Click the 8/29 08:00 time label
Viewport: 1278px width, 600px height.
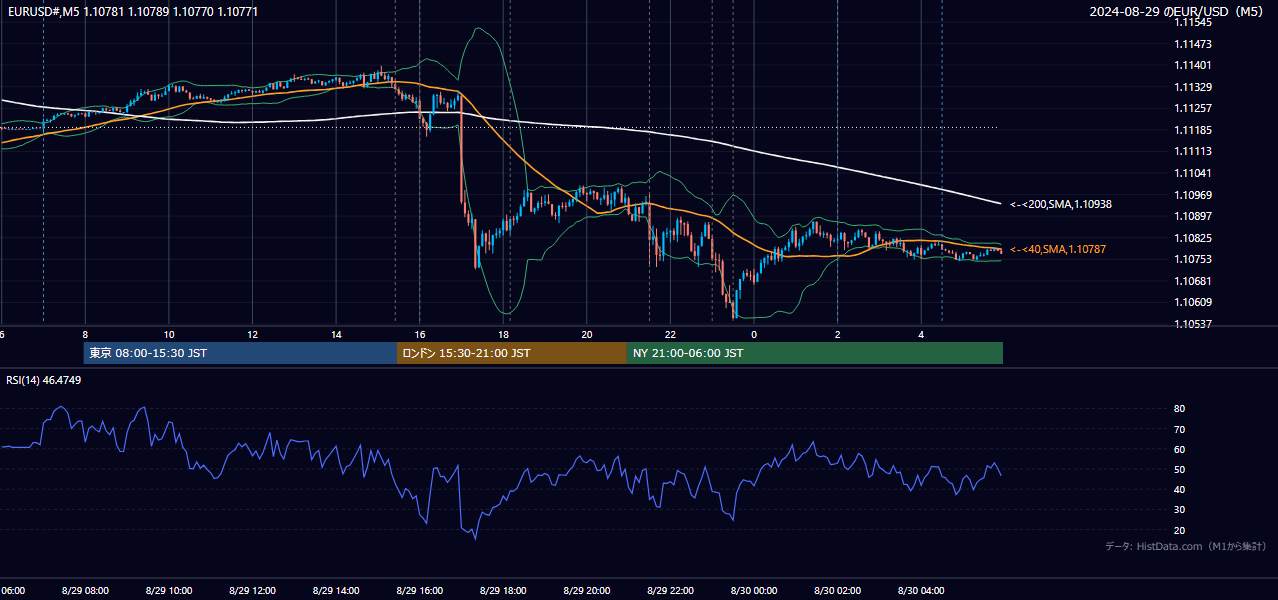84,591
